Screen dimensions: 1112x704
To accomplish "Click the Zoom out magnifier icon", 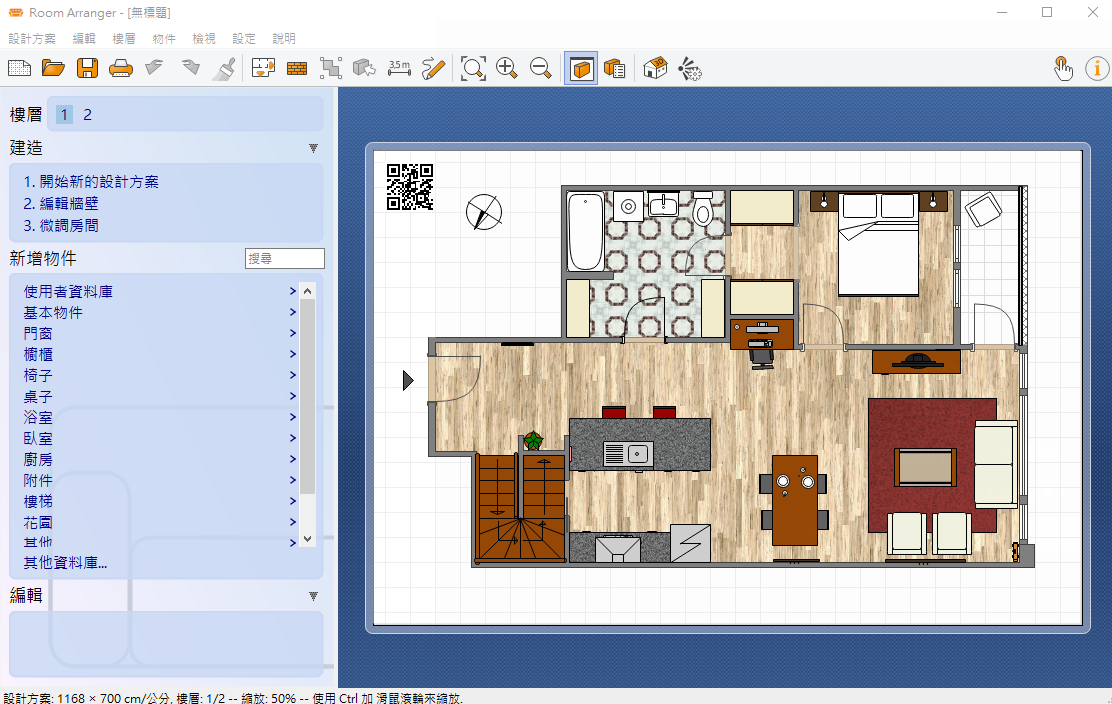I will coord(541,68).
